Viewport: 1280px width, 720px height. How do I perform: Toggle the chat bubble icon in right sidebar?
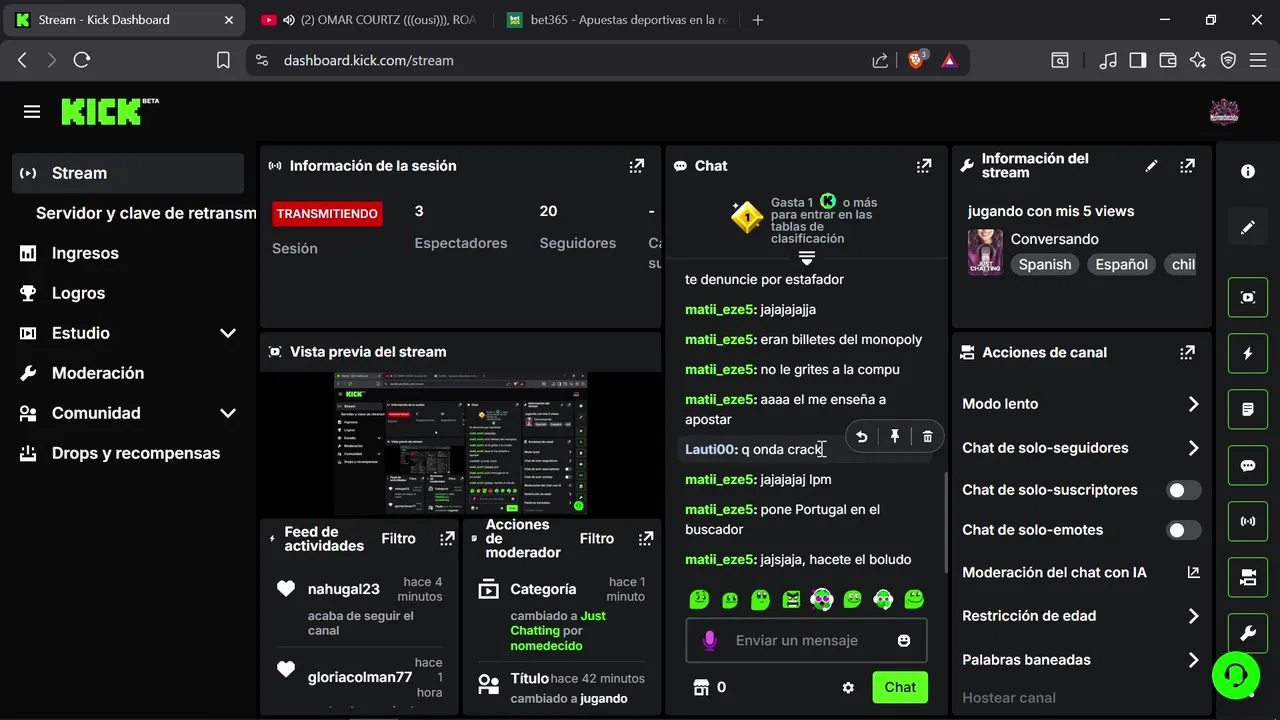click(x=1248, y=465)
